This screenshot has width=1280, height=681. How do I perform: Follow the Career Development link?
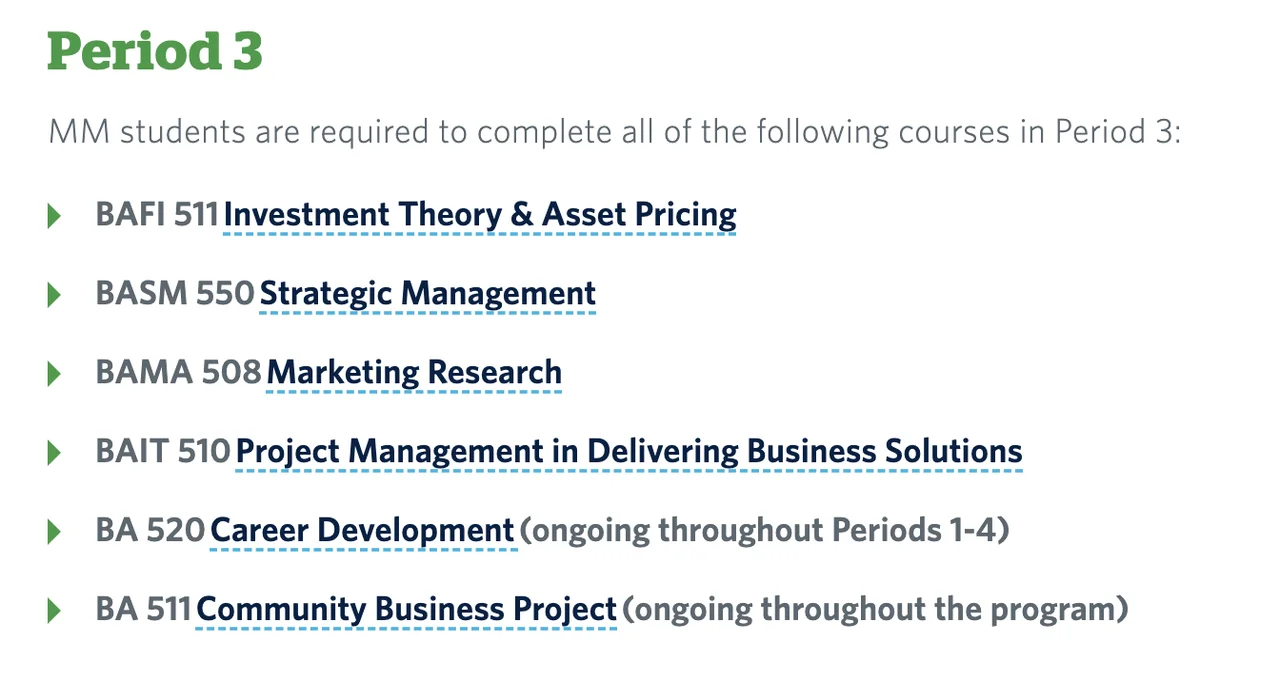[x=362, y=530]
